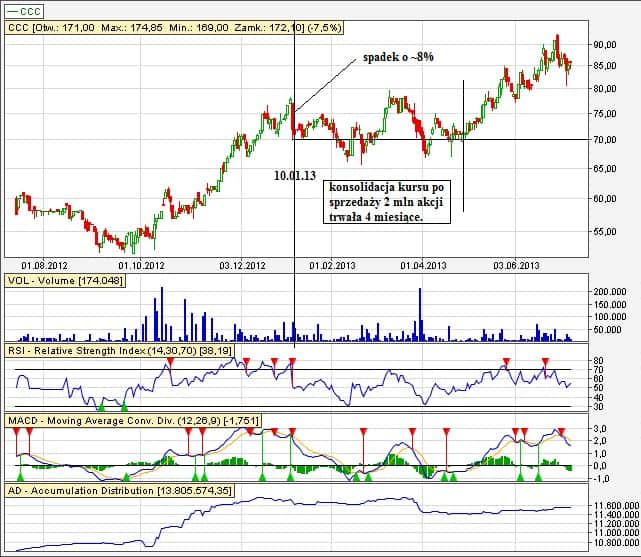The width and height of the screenshot is (641, 557).
Task: Select the 10.01.13 date annotation label
Action: (x=296, y=174)
